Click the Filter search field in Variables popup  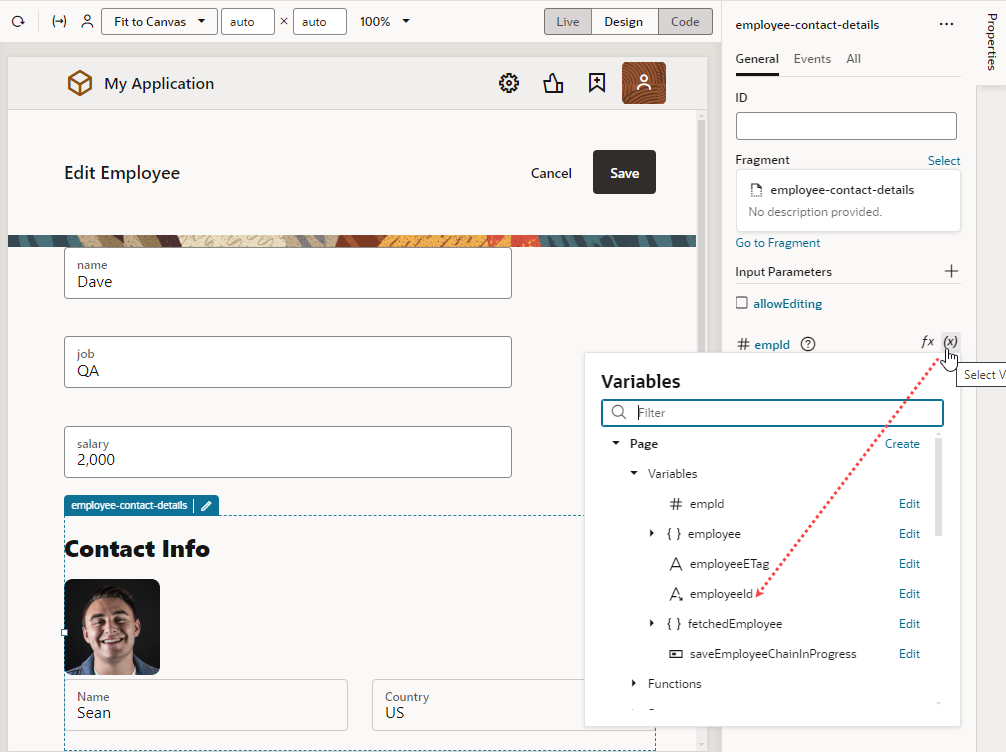coord(772,412)
